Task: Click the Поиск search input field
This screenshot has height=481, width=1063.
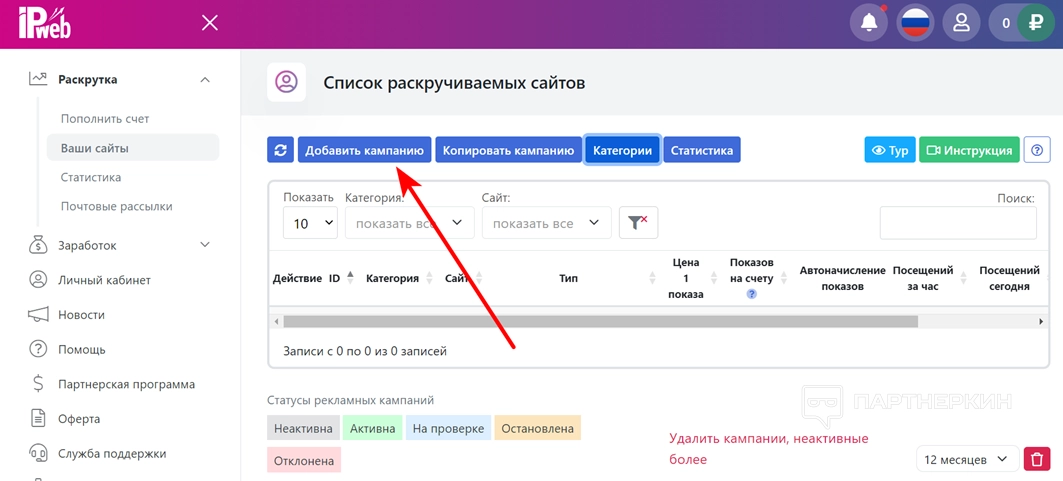Action: [x=958, y=223]
